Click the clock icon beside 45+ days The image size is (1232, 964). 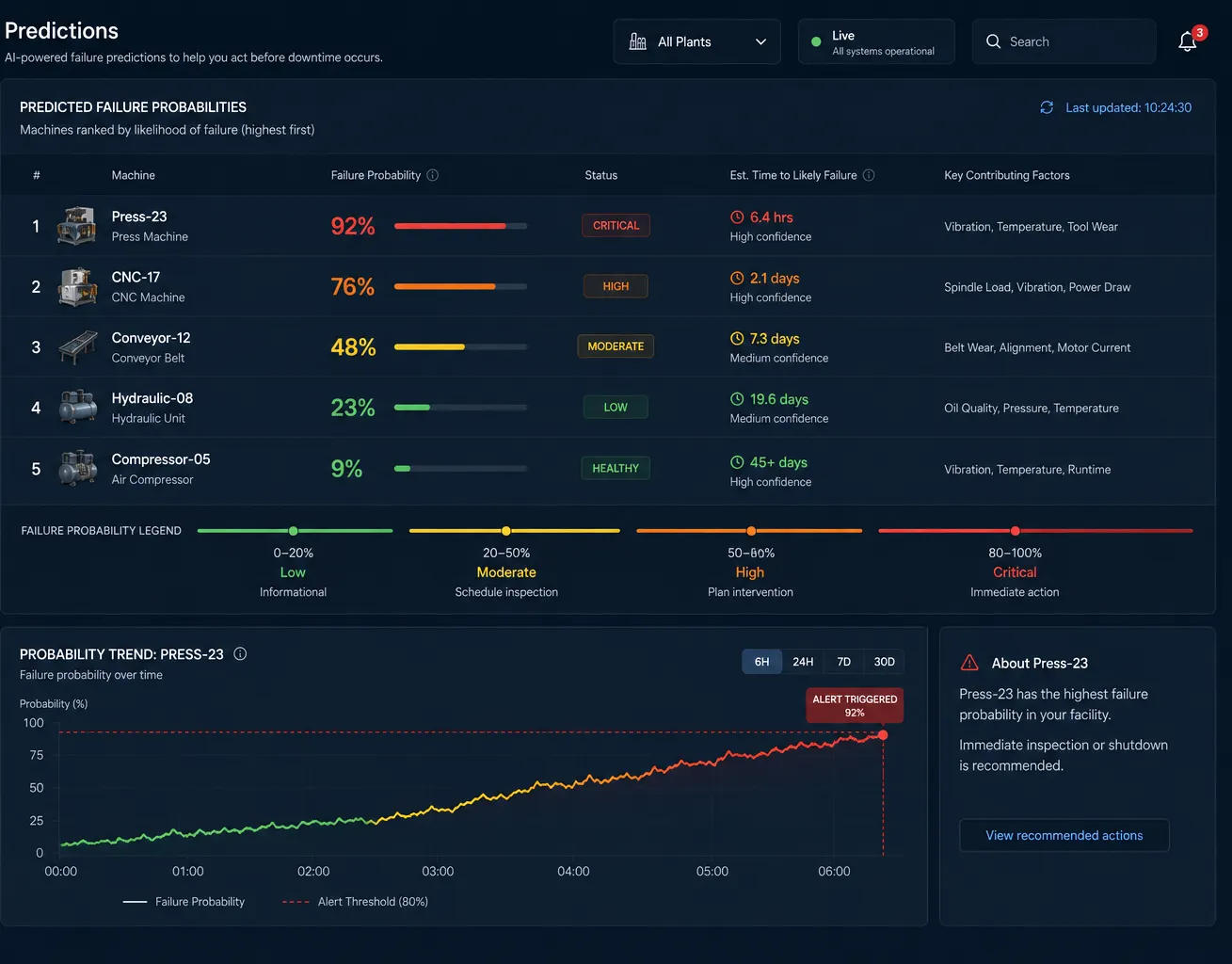click(x=737, y=462)
